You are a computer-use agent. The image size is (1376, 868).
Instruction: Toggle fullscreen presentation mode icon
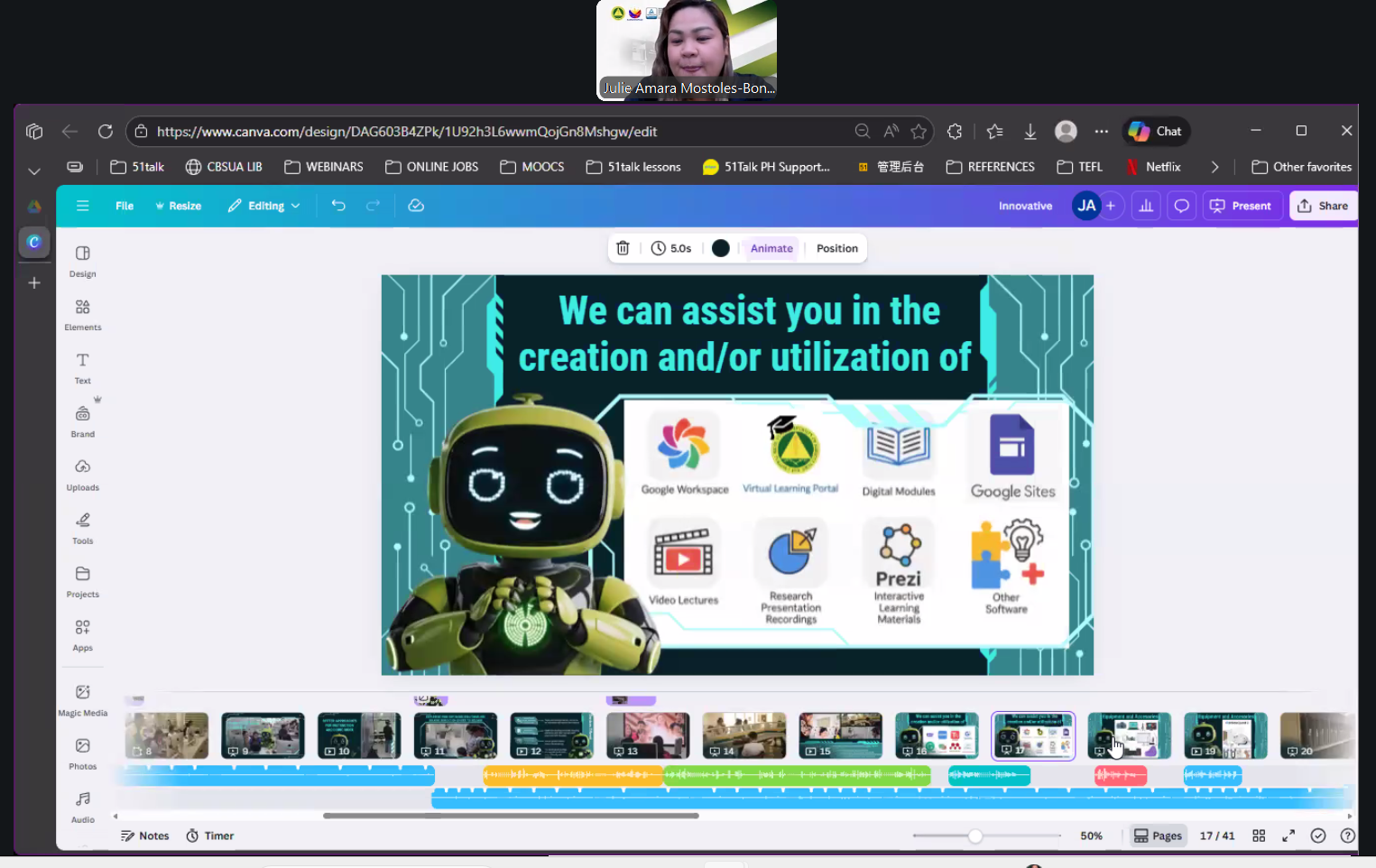[1288, 836]
